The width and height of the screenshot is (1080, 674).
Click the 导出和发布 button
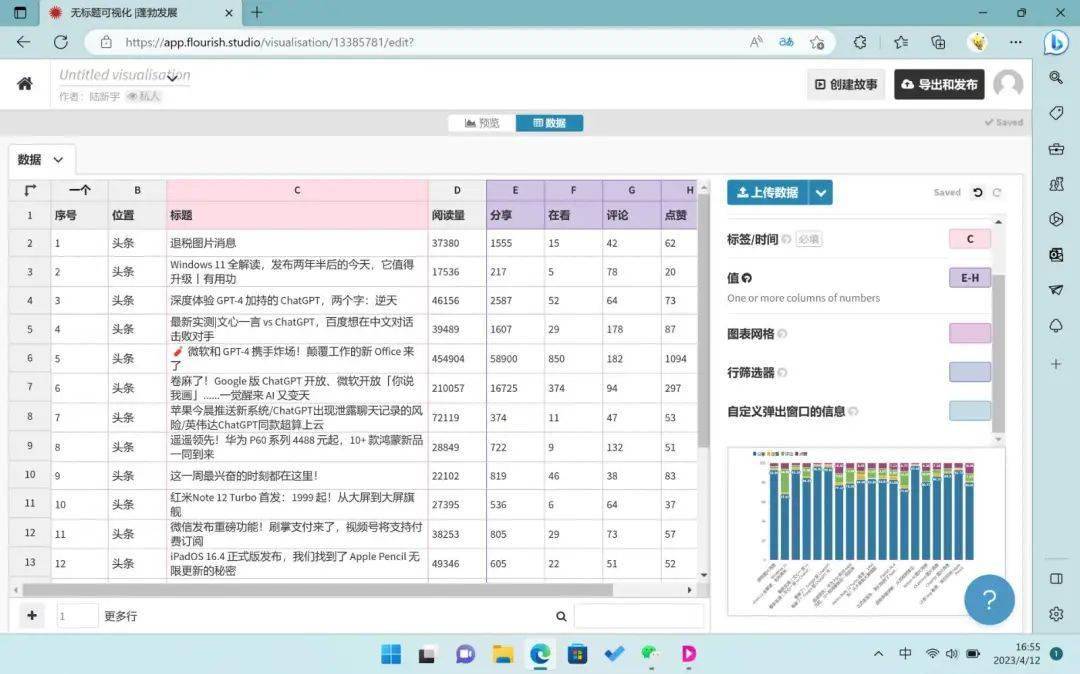[939, 84]
